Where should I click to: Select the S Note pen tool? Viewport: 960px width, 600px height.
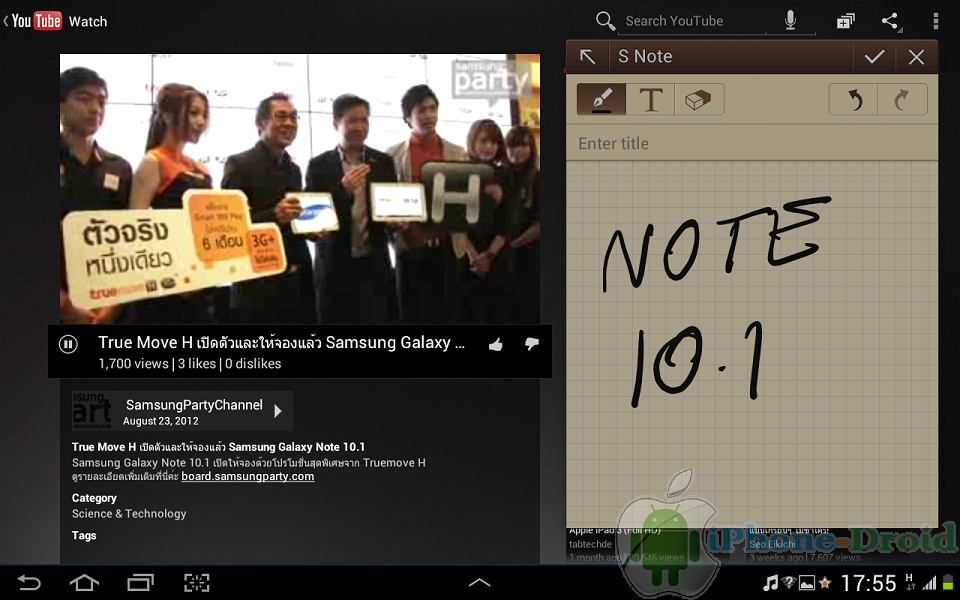[x=601, y=99]
